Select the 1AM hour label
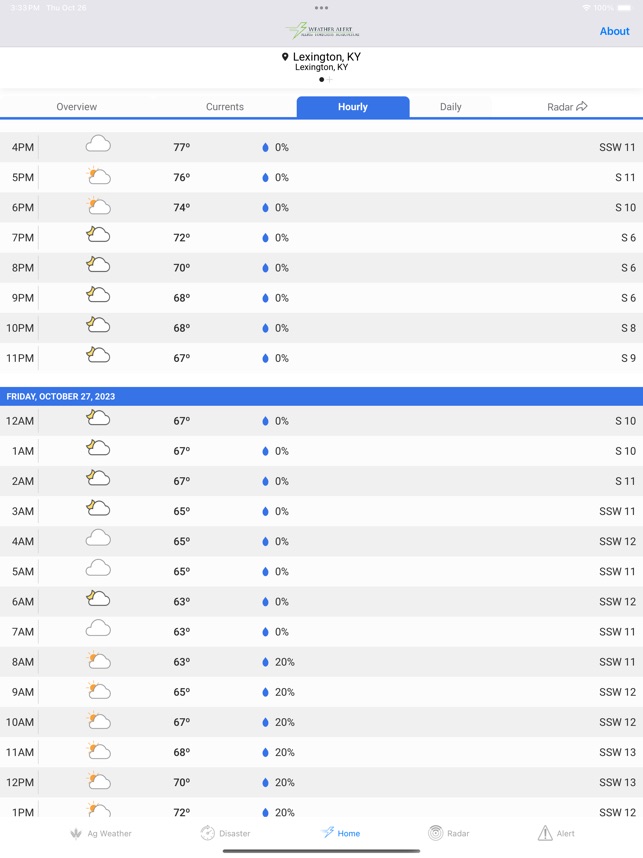This screenshot has height=858, width=643. pos(23,451)
